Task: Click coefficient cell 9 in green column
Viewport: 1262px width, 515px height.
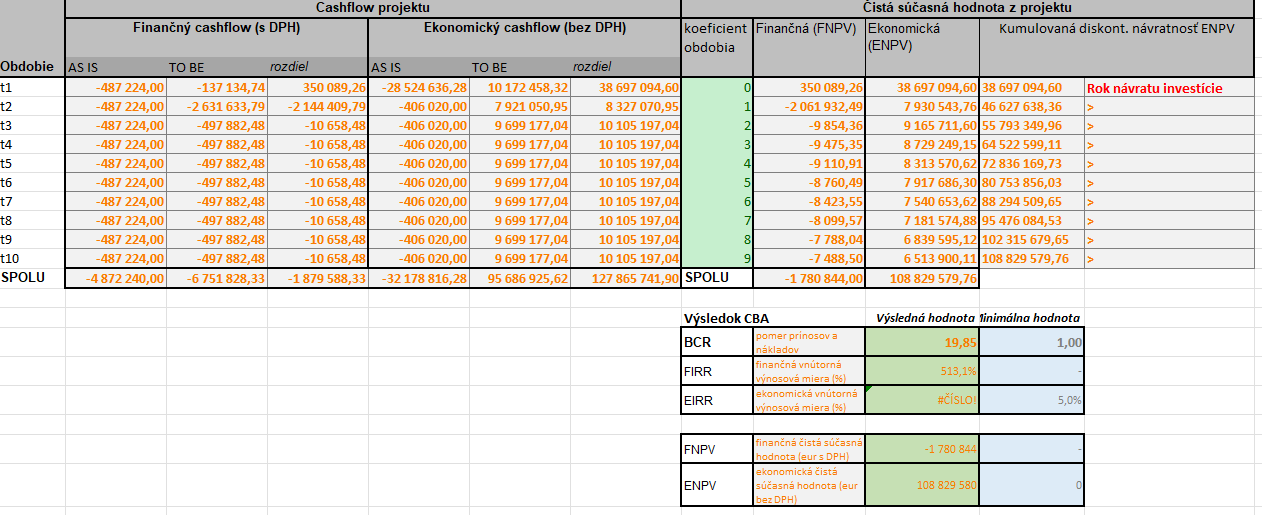Action: click(716, 258)
